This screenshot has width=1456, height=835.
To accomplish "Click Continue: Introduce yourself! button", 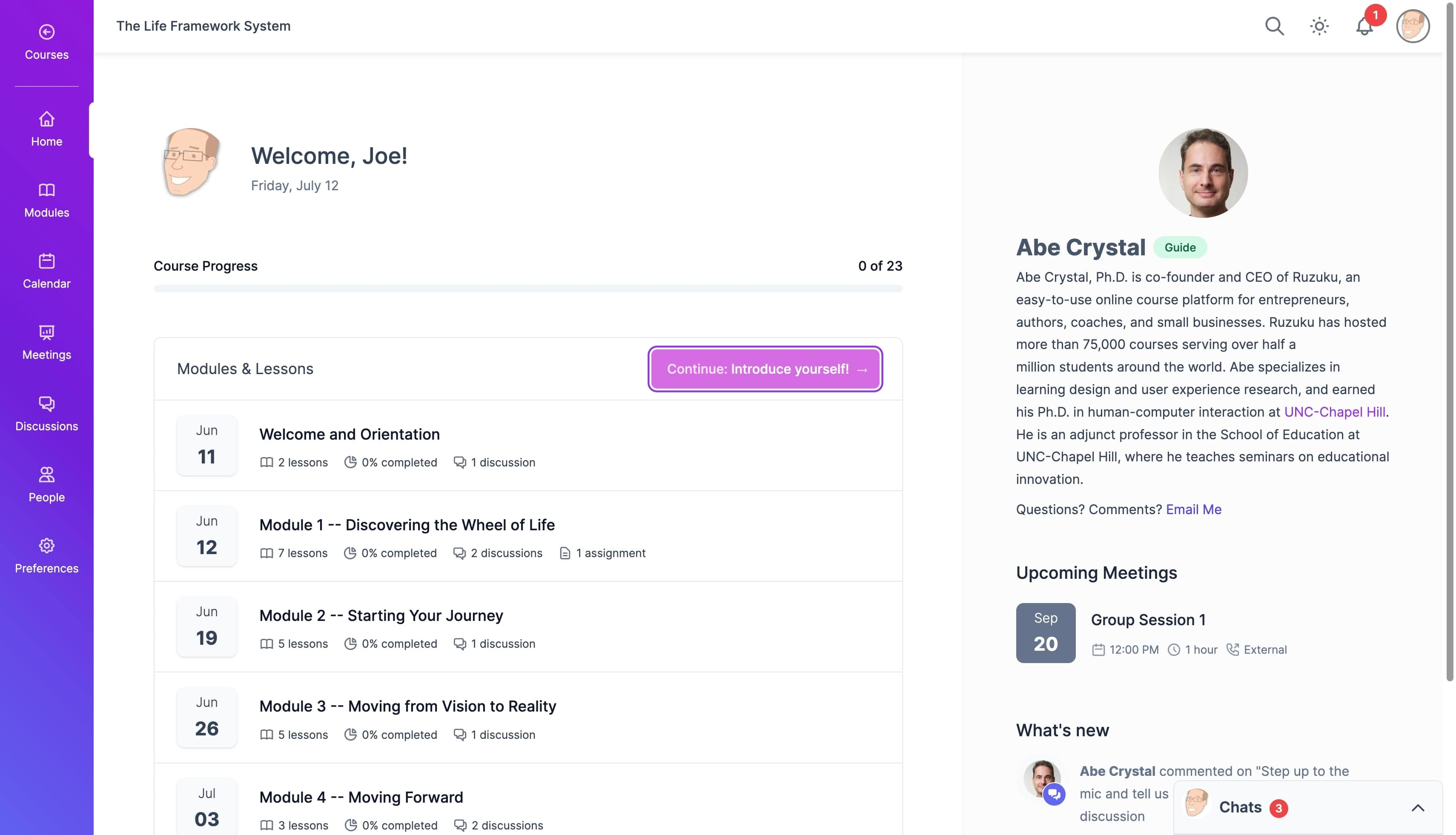I will pos(765,369).
